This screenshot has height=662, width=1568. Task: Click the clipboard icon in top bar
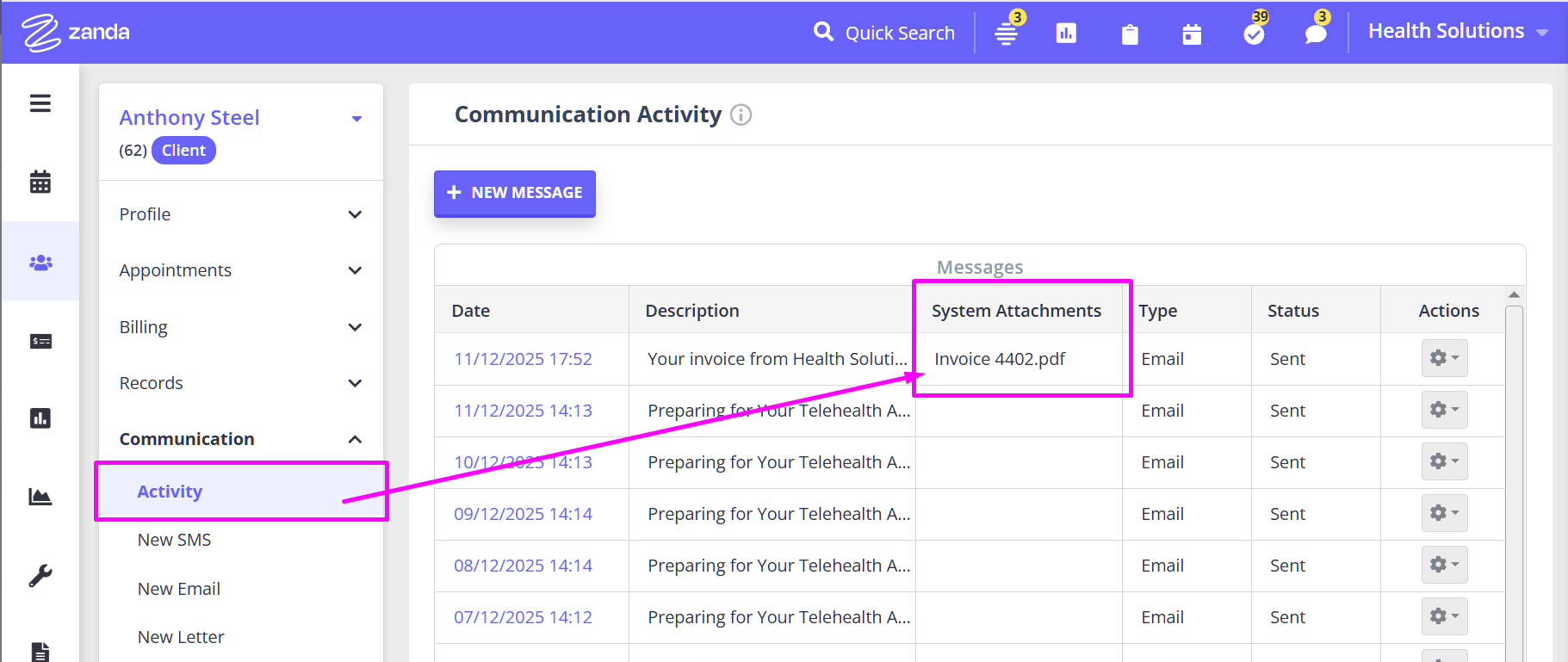[x=1130, y=34]
